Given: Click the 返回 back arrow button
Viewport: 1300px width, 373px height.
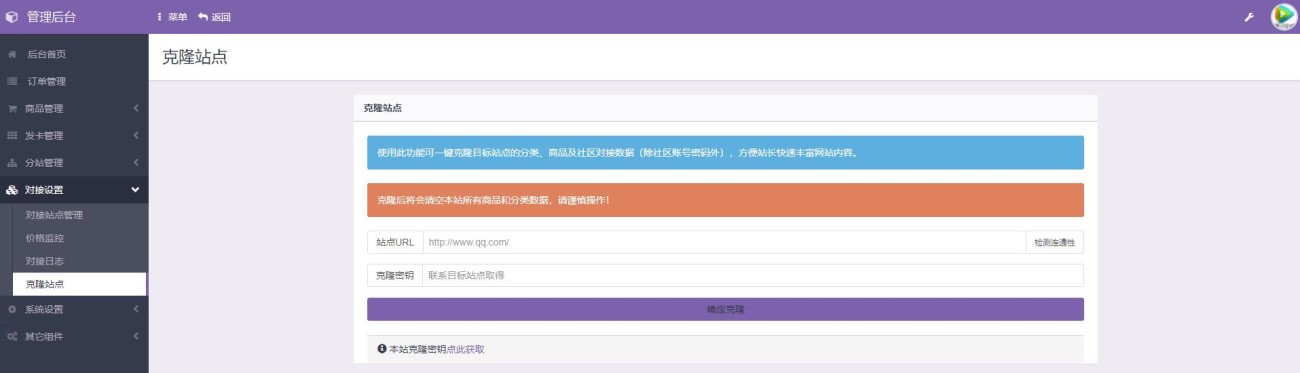Looking at the screenshot, I should coord(215,17).
